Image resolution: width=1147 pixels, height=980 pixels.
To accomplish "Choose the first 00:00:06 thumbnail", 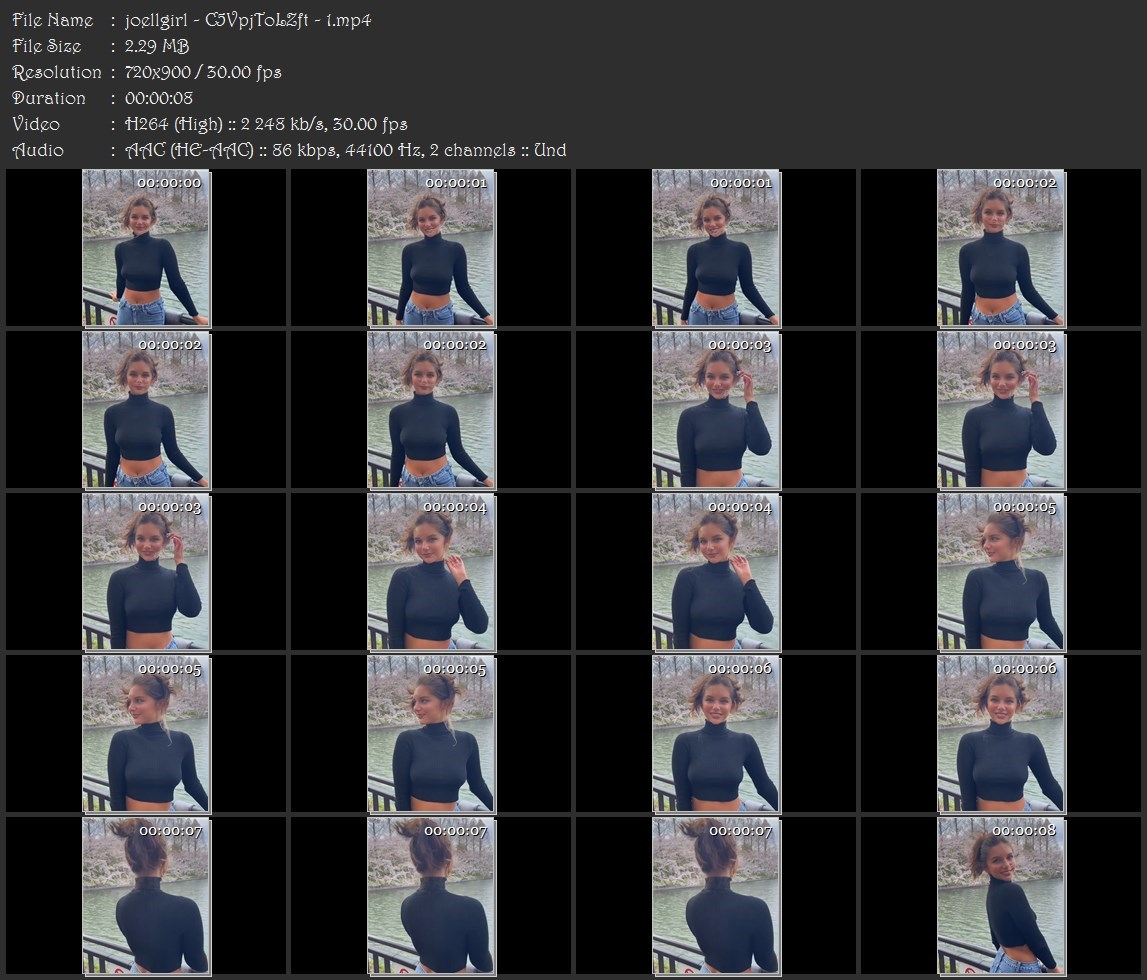I will 716,734.
